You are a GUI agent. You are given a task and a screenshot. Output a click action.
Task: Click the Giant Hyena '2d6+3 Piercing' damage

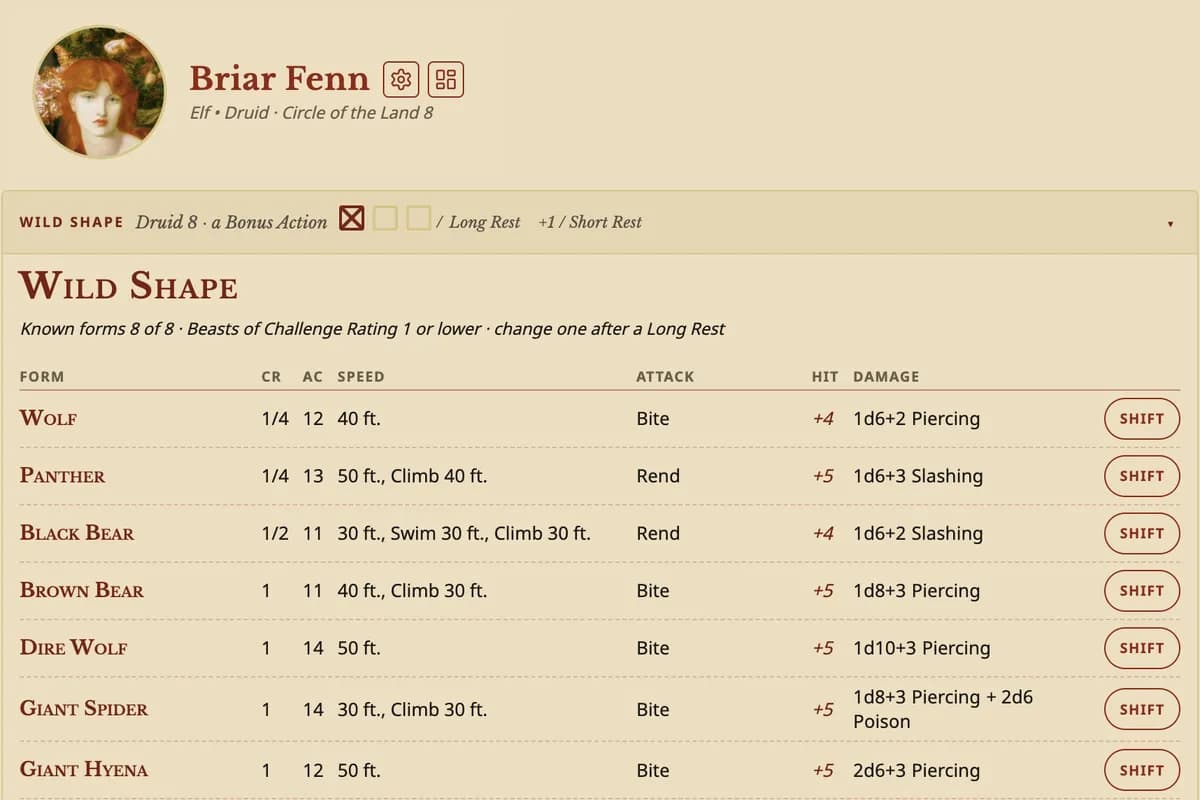click(916, 770)
